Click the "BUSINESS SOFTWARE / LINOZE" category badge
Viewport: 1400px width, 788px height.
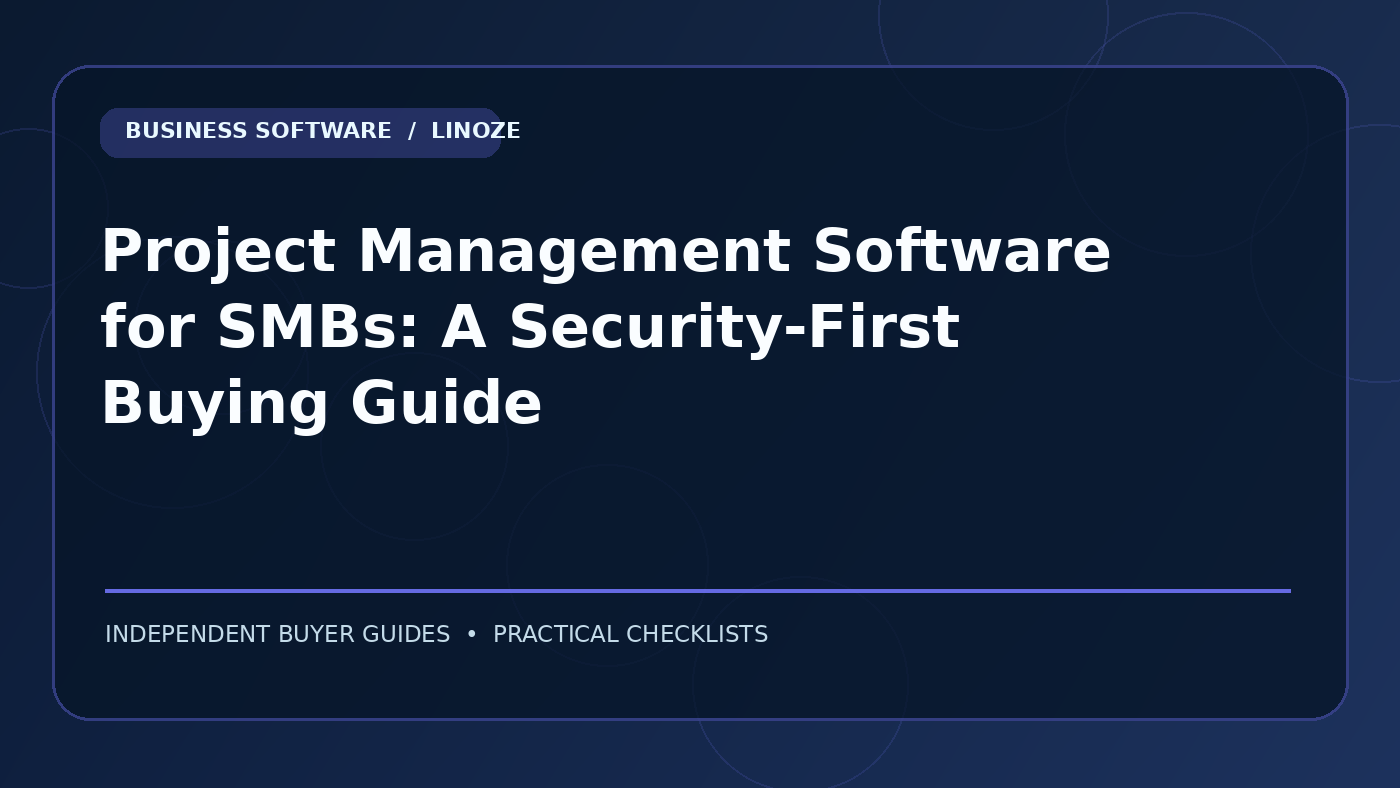(300, 133)
